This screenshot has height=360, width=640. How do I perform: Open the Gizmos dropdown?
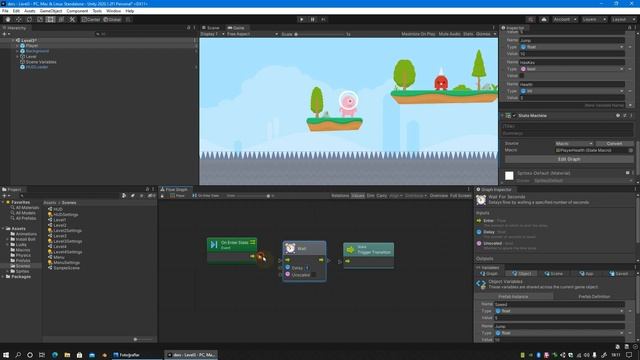coord(486,34)
